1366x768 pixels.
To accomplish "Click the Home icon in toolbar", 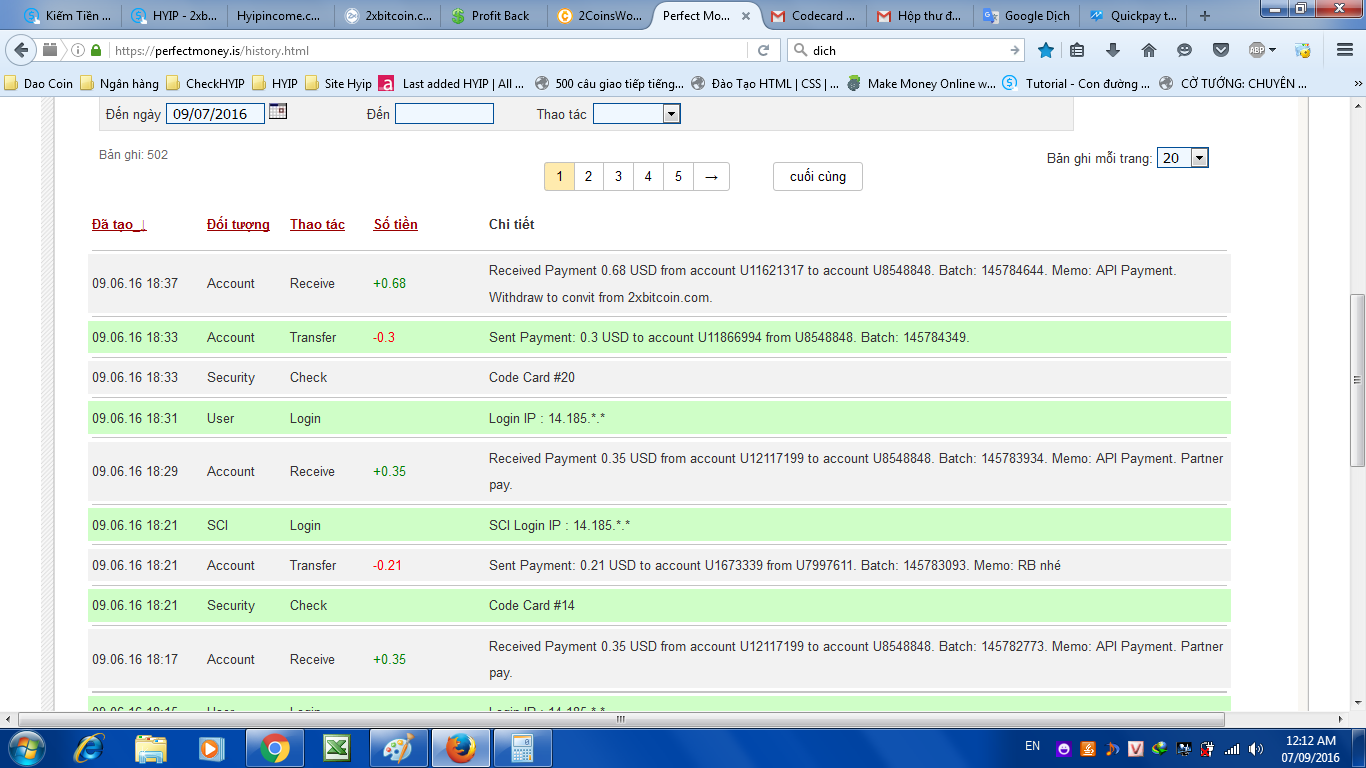I will click(x=1149, y=50).
